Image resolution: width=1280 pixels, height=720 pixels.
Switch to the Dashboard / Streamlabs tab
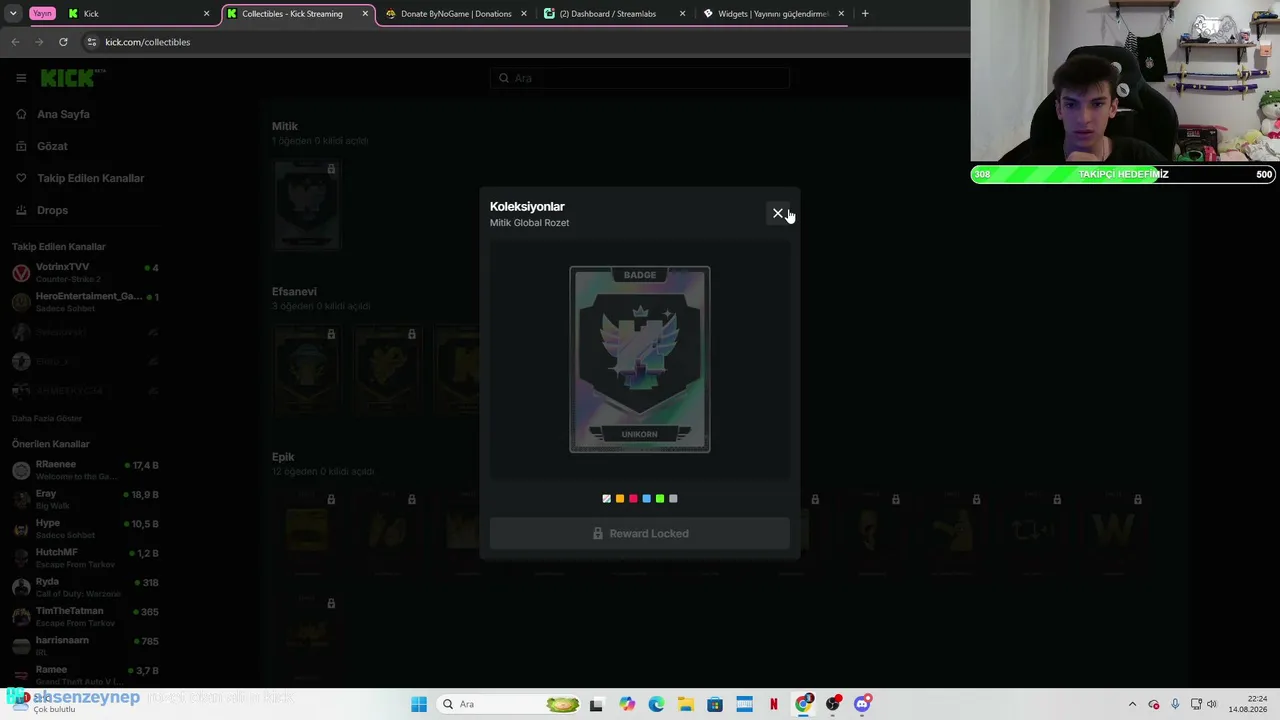click(x=615, y=14)
